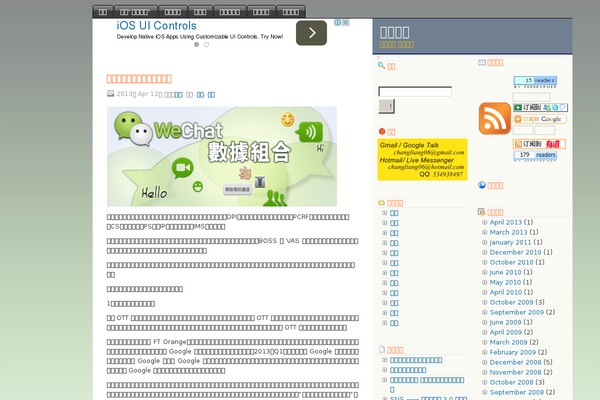Close the ad with the X icon

click(x=346, y=22)
